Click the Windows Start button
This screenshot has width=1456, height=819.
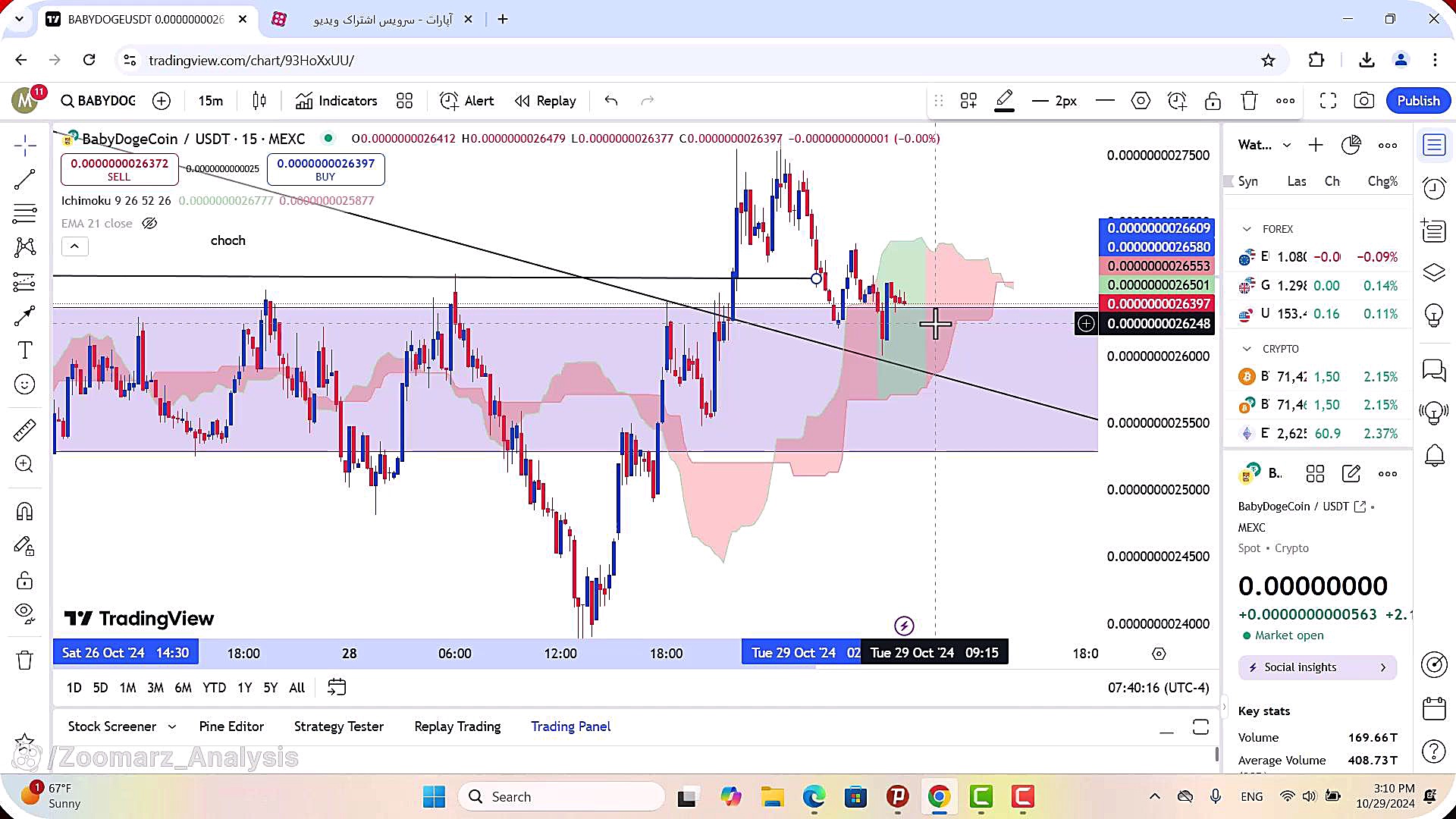tap(434, 797)
